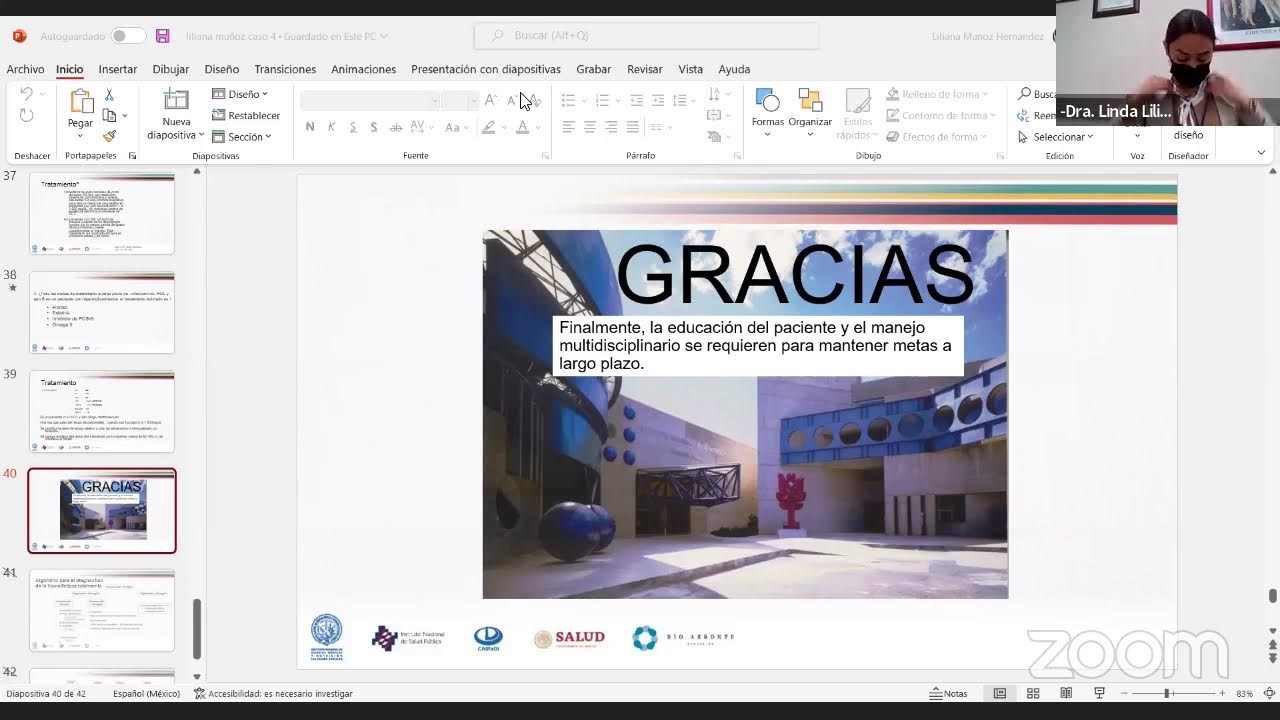Viewport: 1280px width, 720px height.
Task: Click Efectos de forma
Action: coord(936,136)
